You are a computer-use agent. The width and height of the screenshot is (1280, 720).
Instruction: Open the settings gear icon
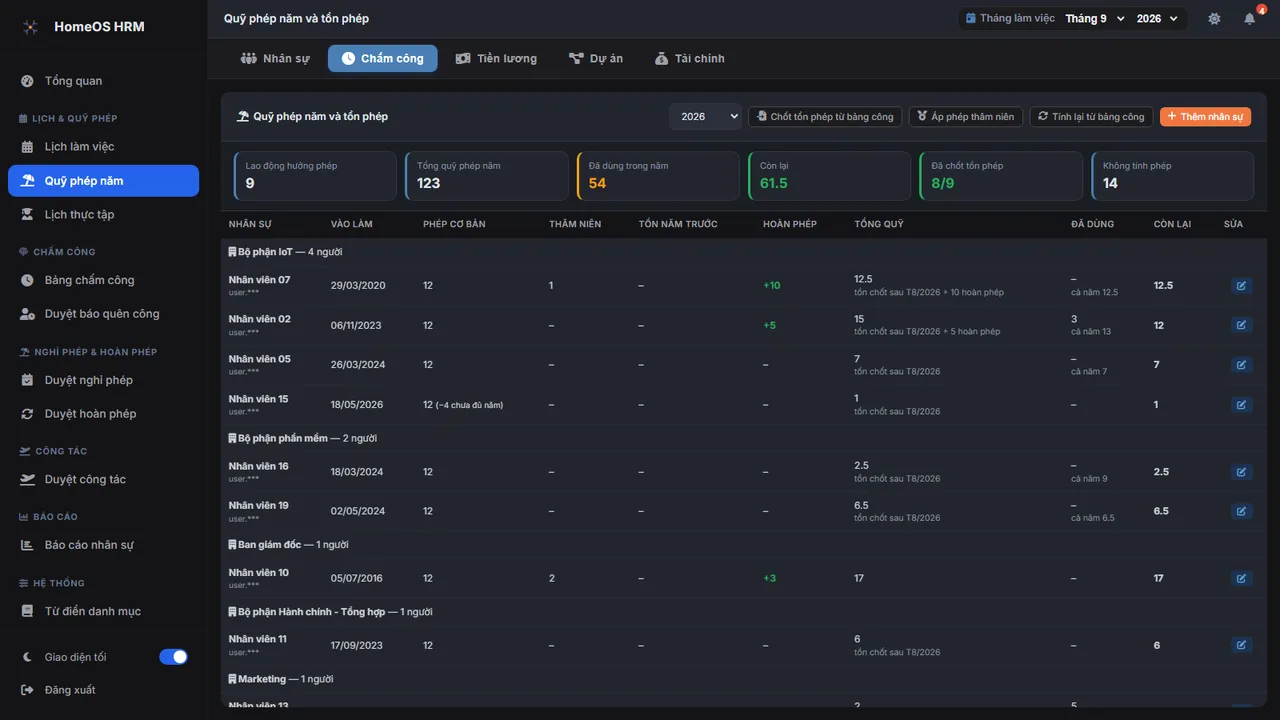pyautogui.click(x=1214, y=19)
